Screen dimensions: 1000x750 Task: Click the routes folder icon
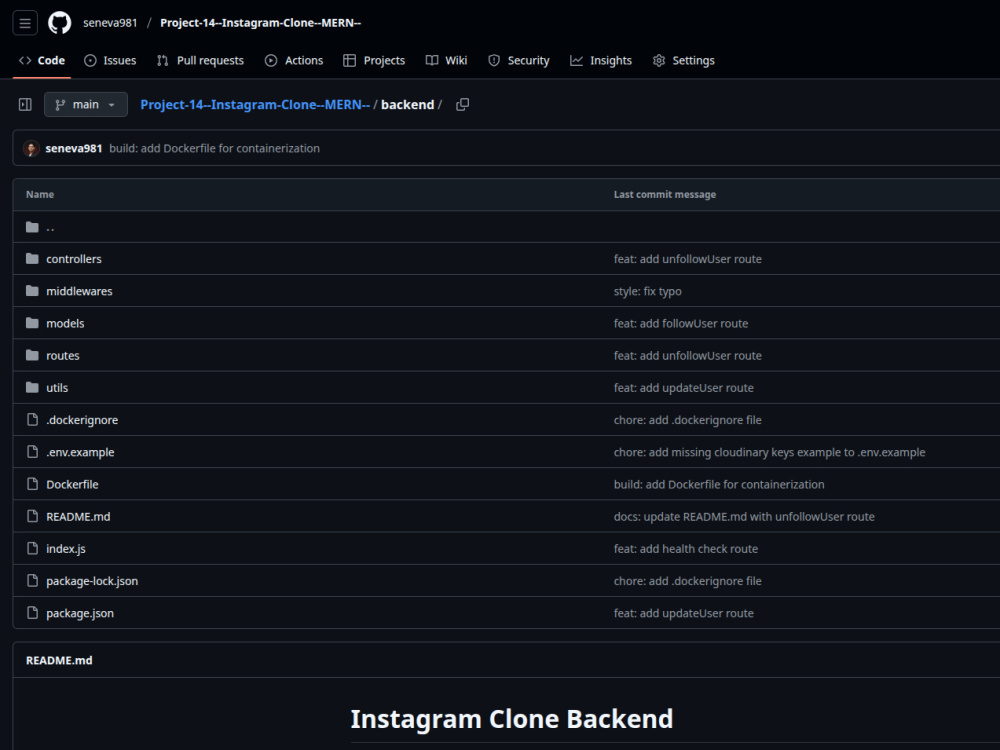coord(33,355)
